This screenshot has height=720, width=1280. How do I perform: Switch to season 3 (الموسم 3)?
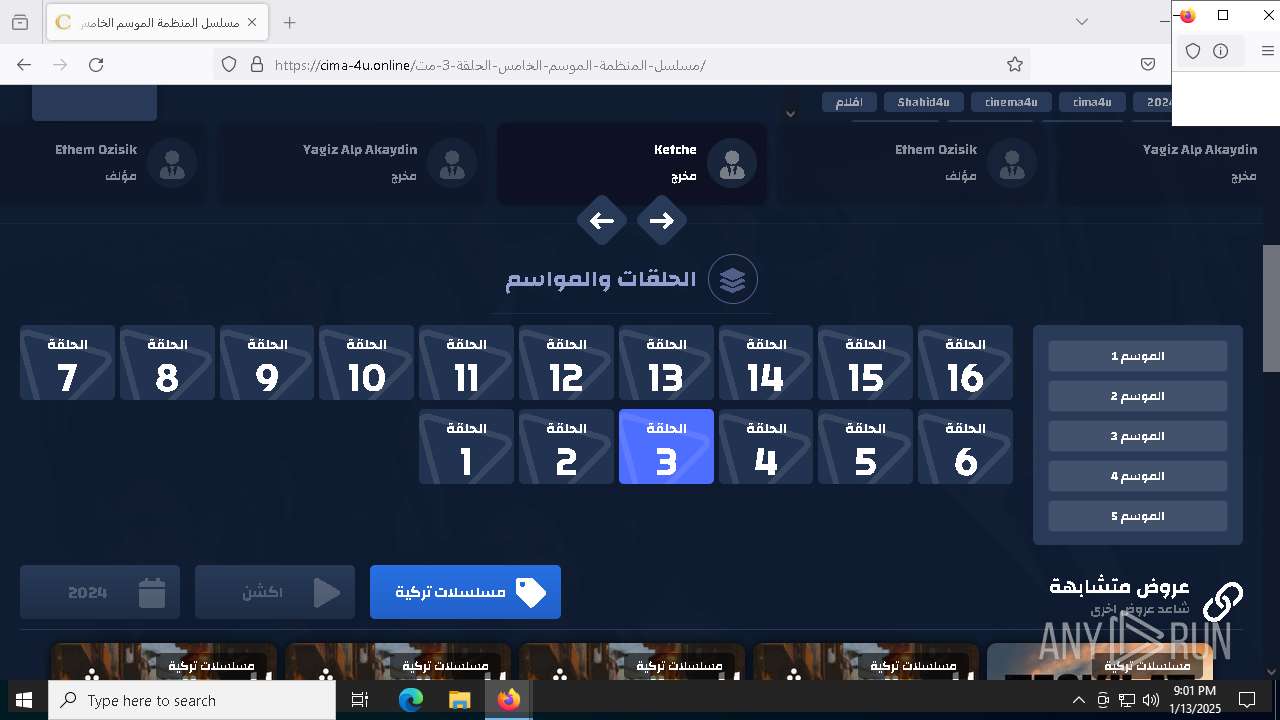(1138, 436)
